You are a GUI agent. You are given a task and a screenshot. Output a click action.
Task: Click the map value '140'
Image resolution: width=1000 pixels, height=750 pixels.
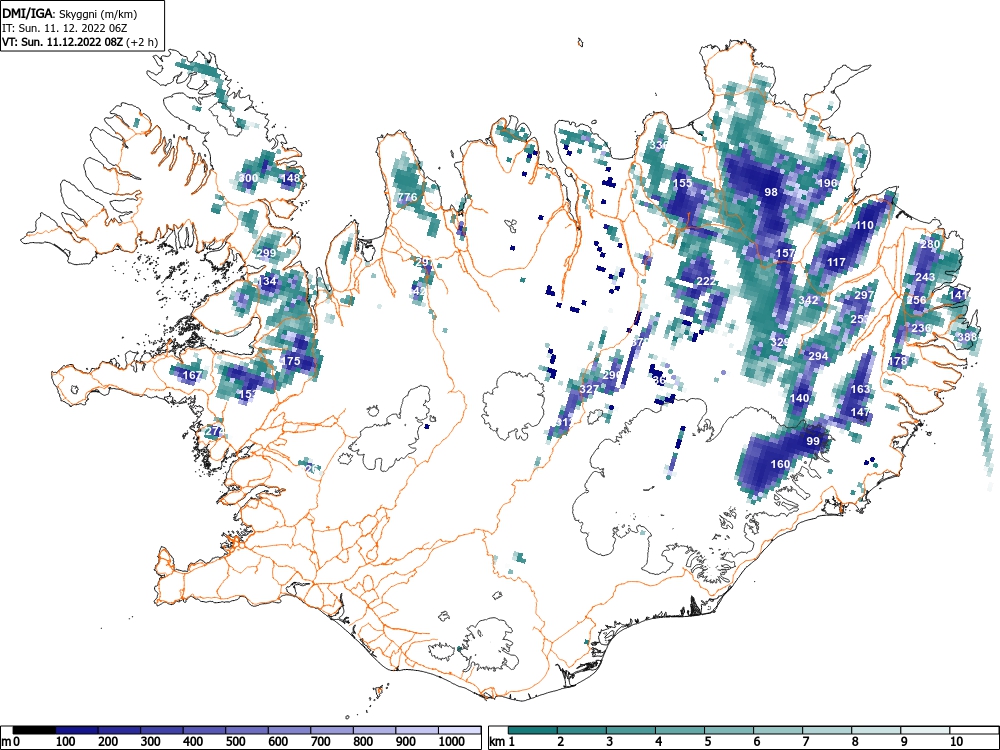tap(799, 398)
